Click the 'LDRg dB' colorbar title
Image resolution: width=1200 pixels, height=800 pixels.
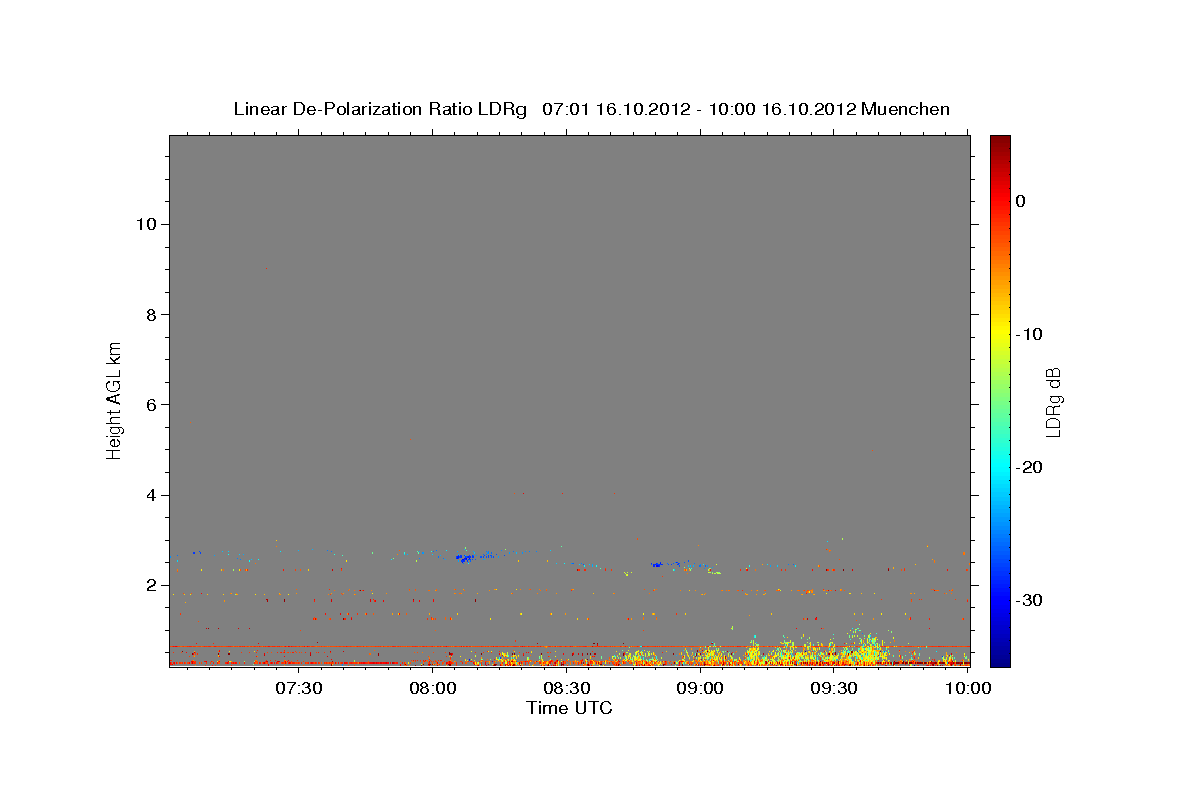click(1053, 401)
